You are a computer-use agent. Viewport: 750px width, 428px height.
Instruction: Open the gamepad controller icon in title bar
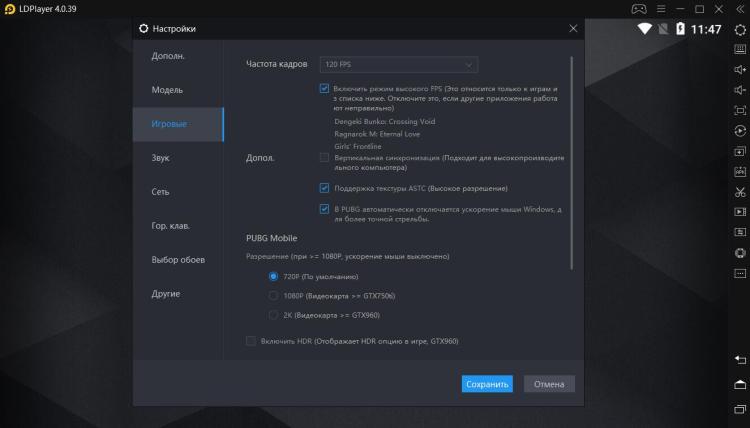point(639,9)
